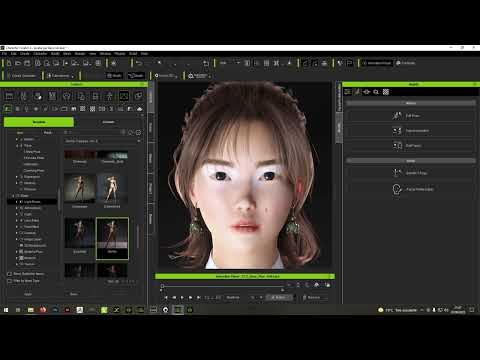Collapse the second section header in Modify panel

point(411,161)
